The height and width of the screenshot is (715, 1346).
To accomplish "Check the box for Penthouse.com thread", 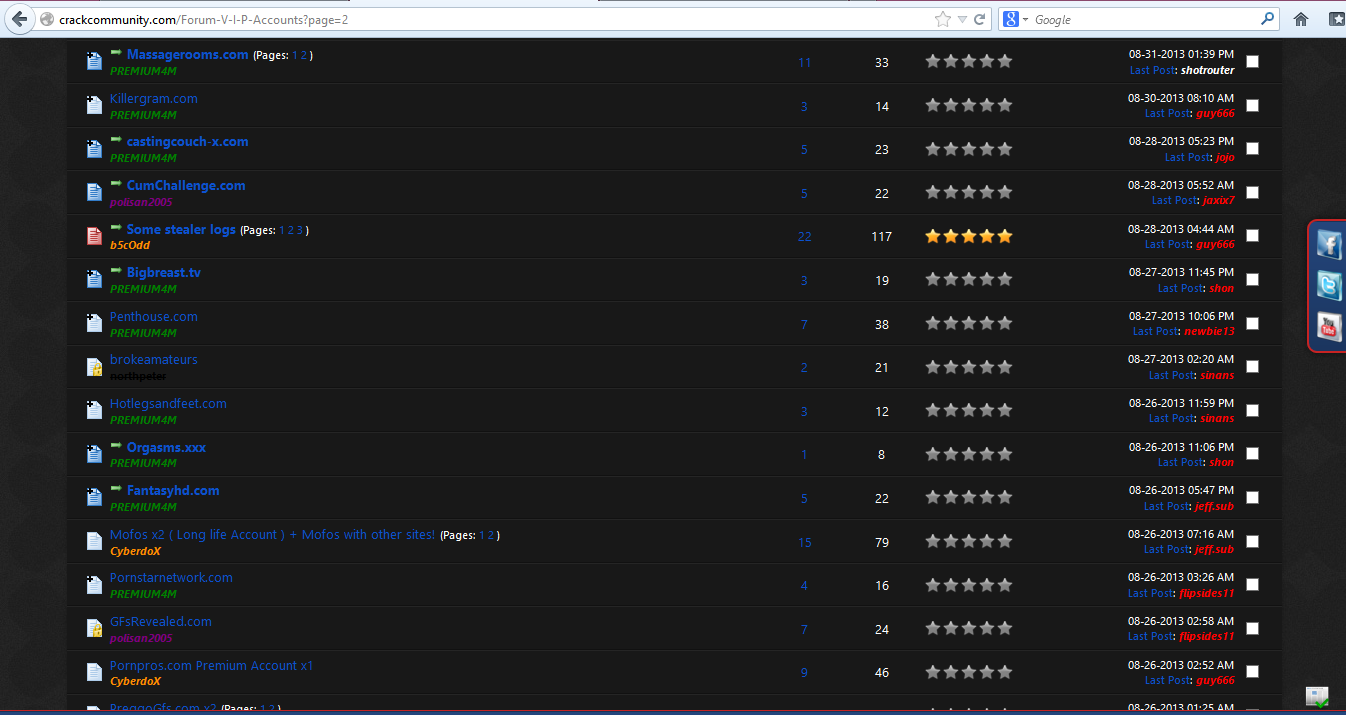I will pyautogui.click(x=1252, y=323).
